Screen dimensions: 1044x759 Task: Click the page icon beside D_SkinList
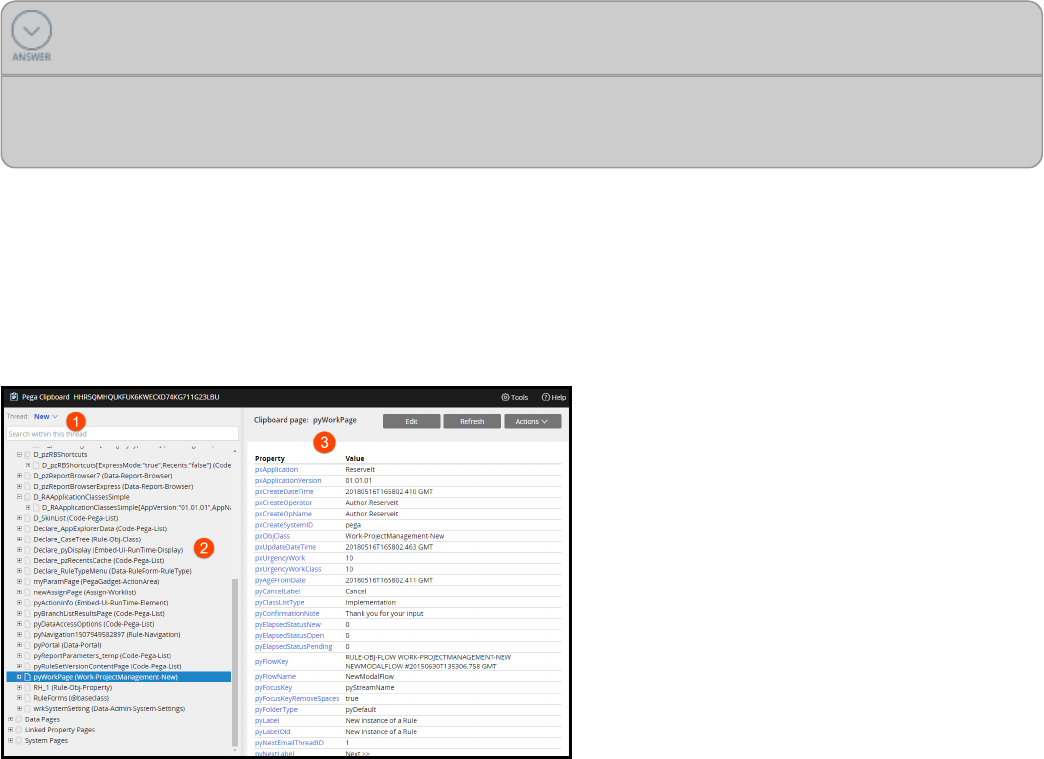pos(28,518)
